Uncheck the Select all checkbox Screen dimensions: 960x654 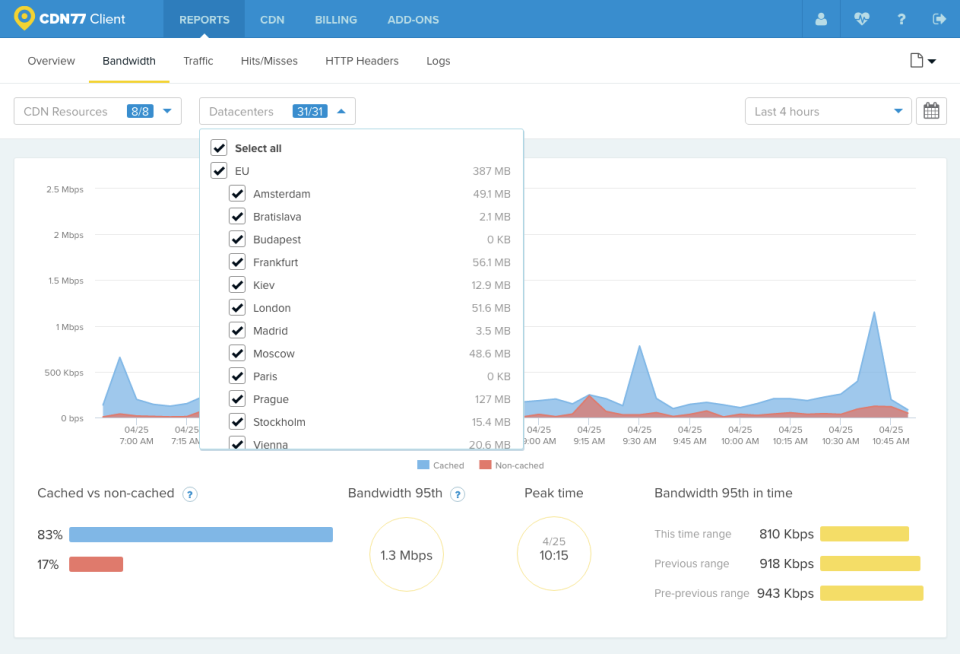tap(219, 148)
